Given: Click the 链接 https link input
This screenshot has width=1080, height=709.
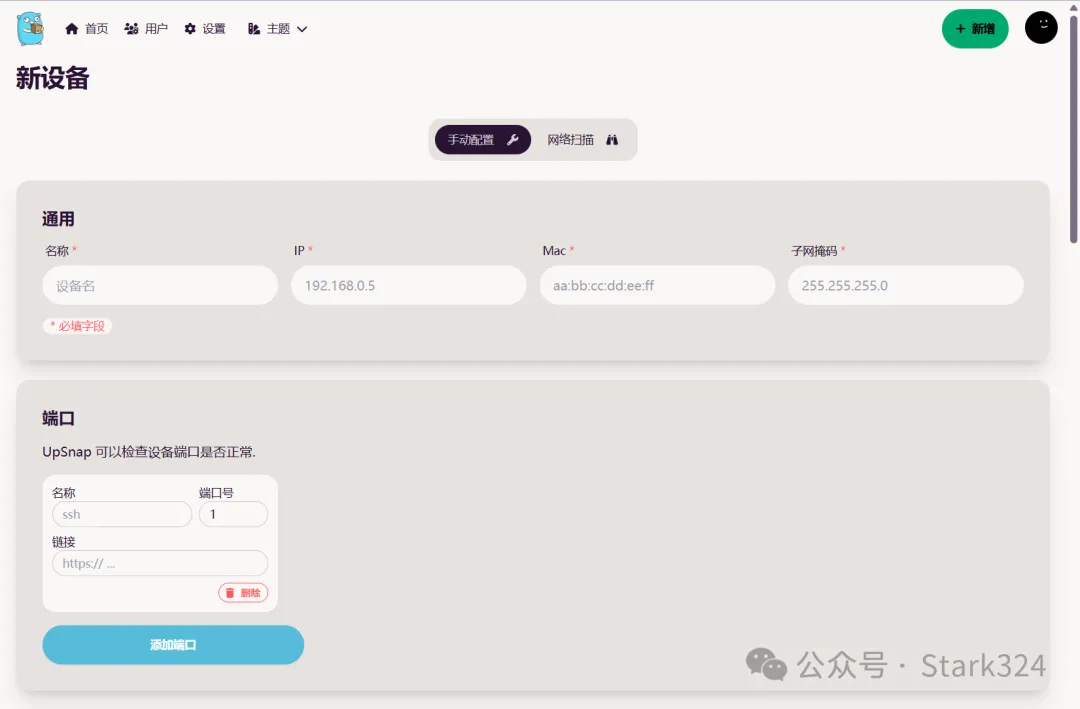Looking at the screenshot, I should click(160, 563).
